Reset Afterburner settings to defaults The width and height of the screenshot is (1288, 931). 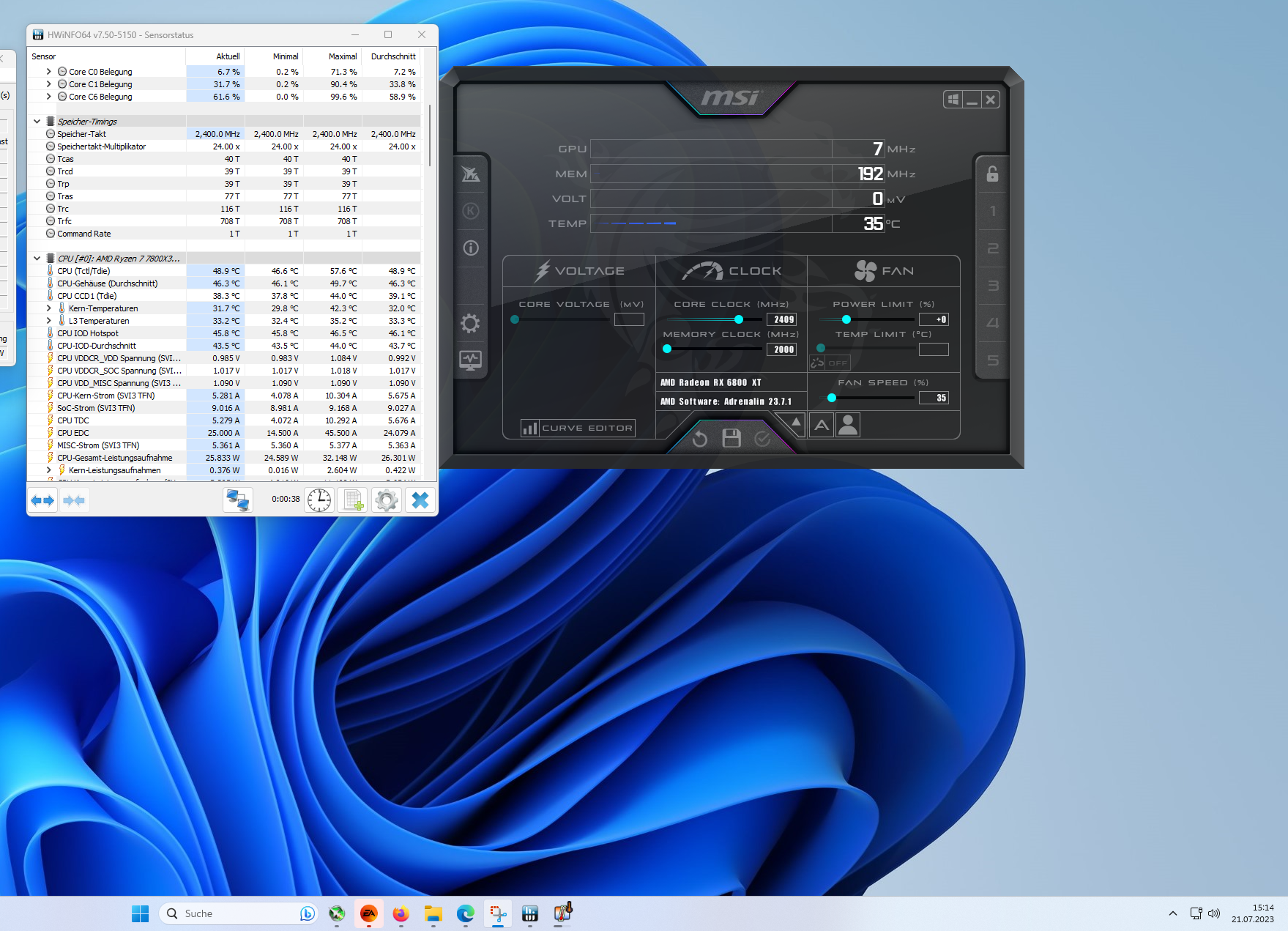click(x=700, y=438)
